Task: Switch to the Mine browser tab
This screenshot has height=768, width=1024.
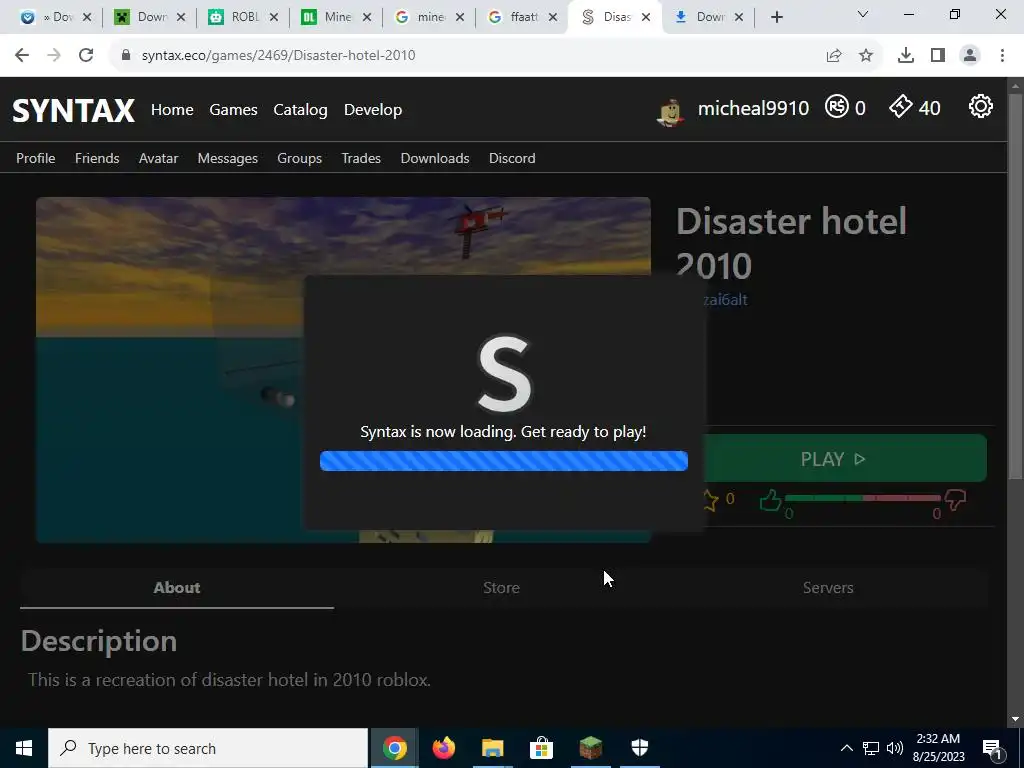Action: point(337,18)
